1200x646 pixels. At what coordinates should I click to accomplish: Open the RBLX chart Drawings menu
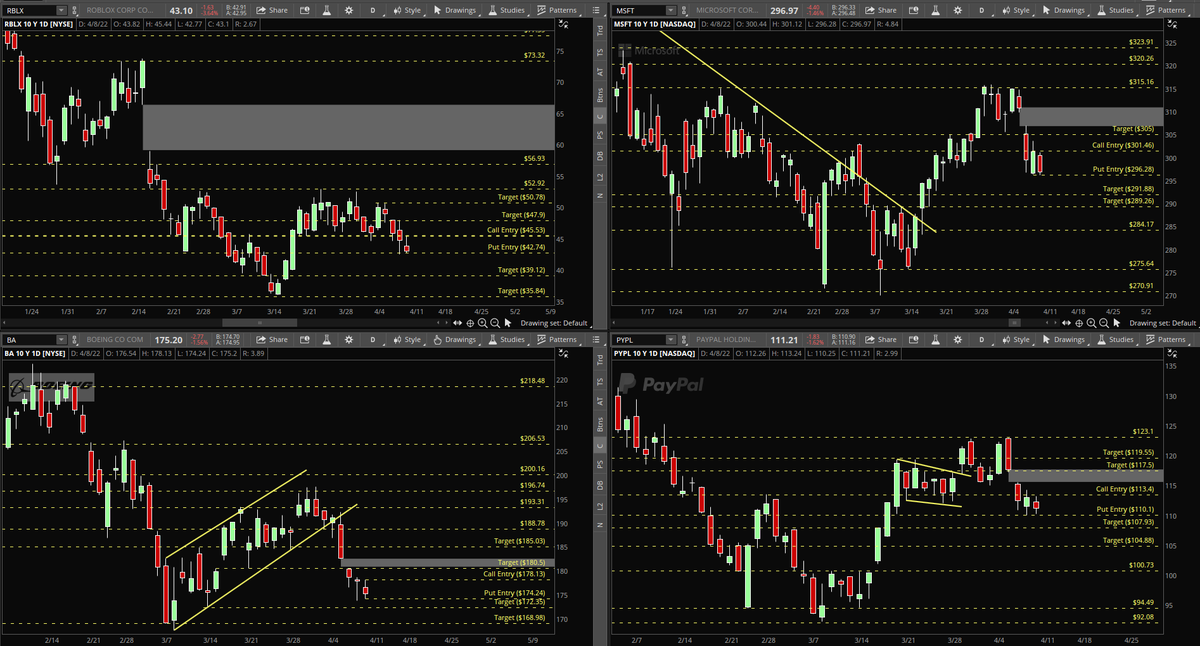(454, 9)
